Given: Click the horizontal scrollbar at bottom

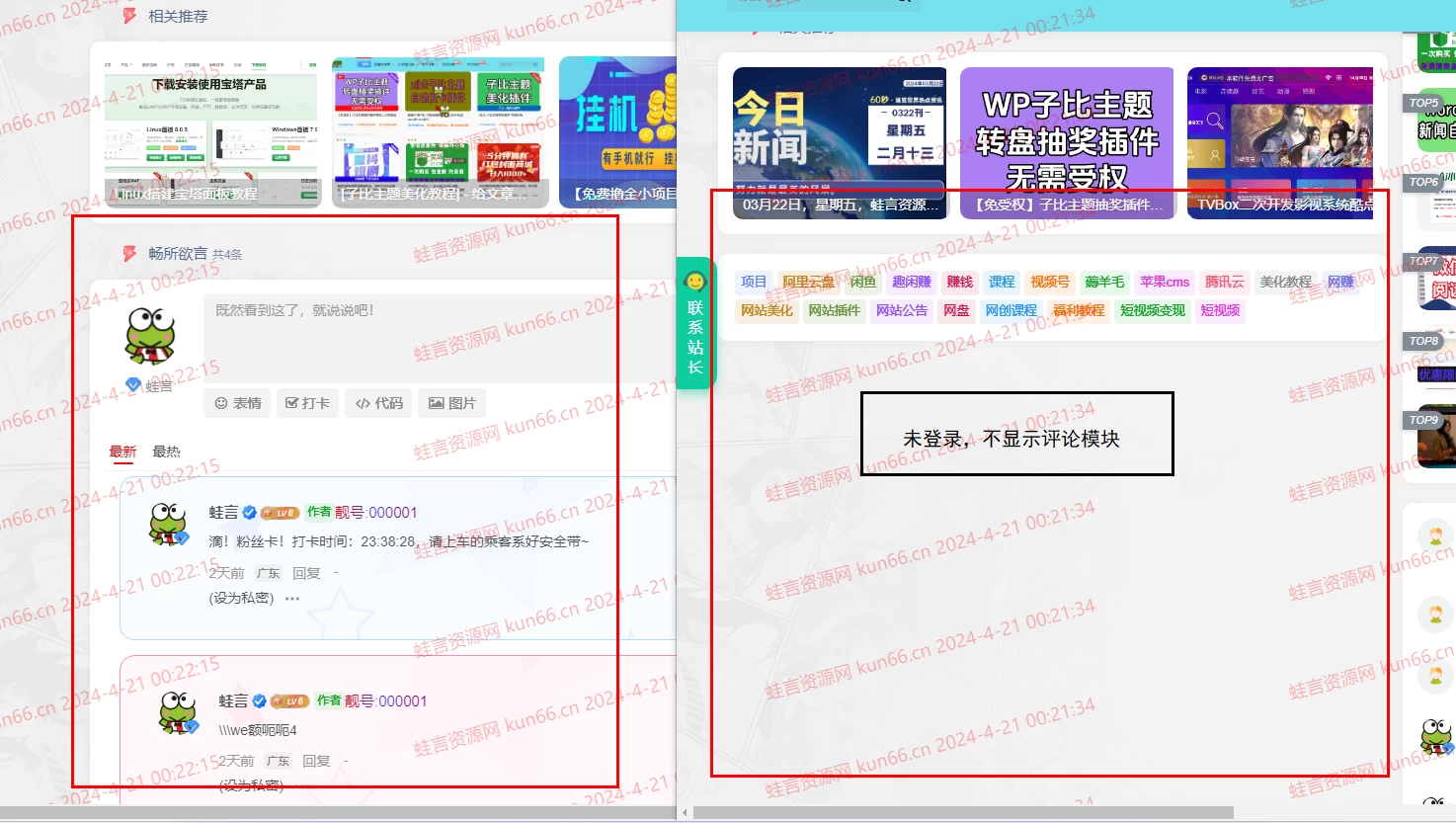Looking at the screenshot, I should [x=963, y=813].
